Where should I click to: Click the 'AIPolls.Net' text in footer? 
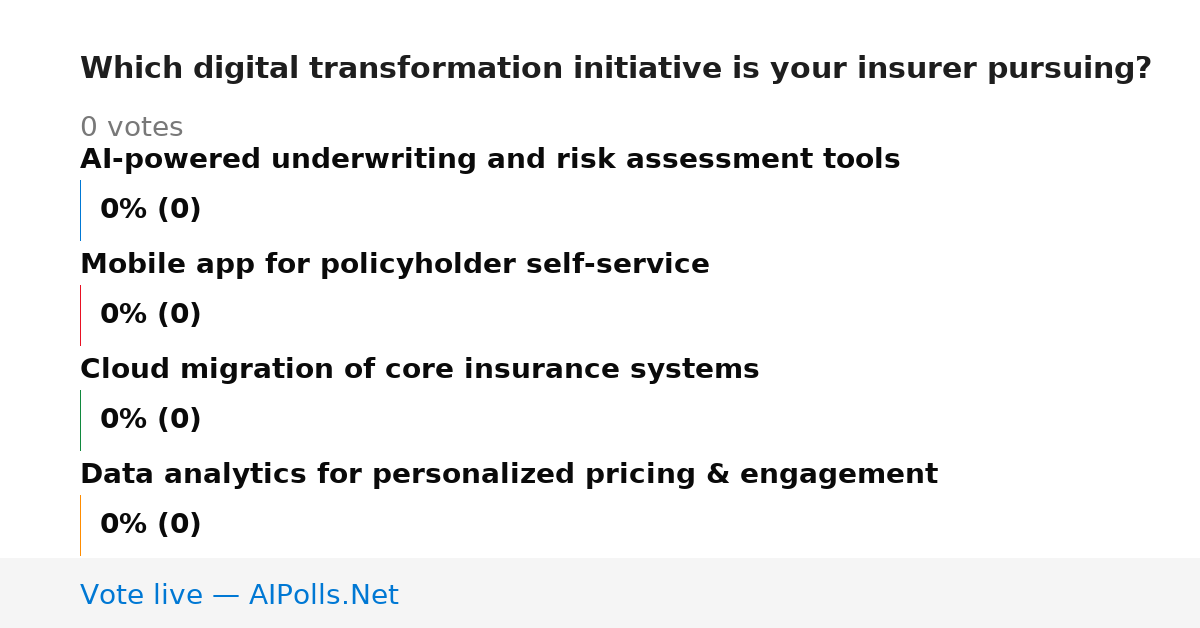(324, 596)
